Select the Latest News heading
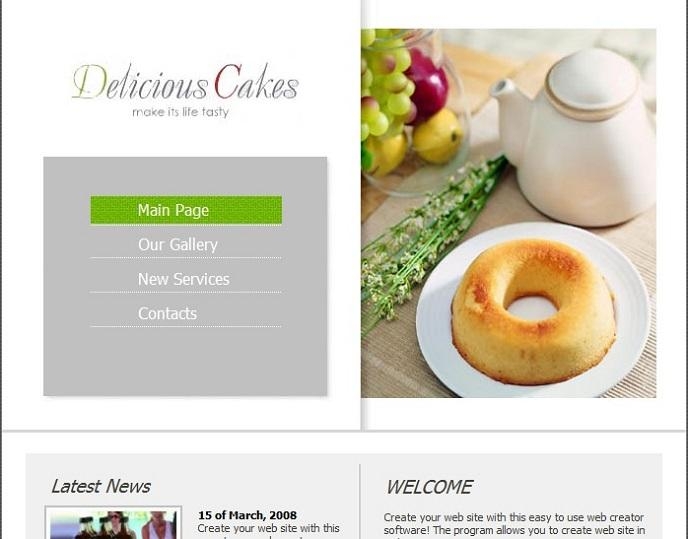The image size is (688, 539). [x=100, y=486]
